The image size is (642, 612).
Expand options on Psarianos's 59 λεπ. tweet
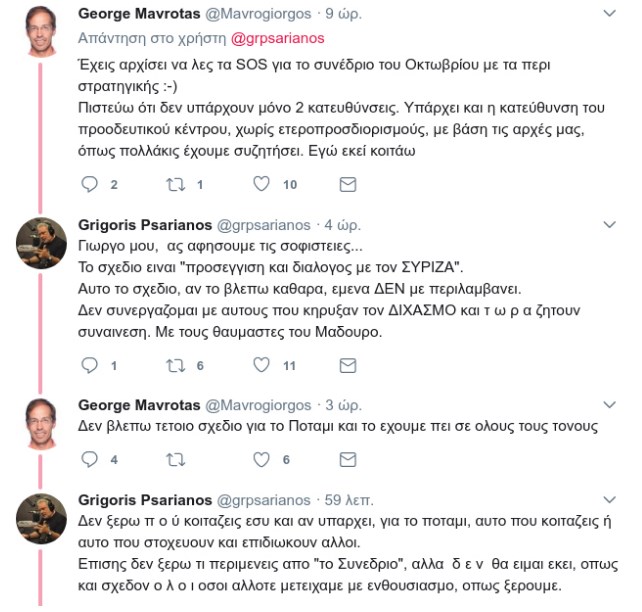click(x=610, y=499)
